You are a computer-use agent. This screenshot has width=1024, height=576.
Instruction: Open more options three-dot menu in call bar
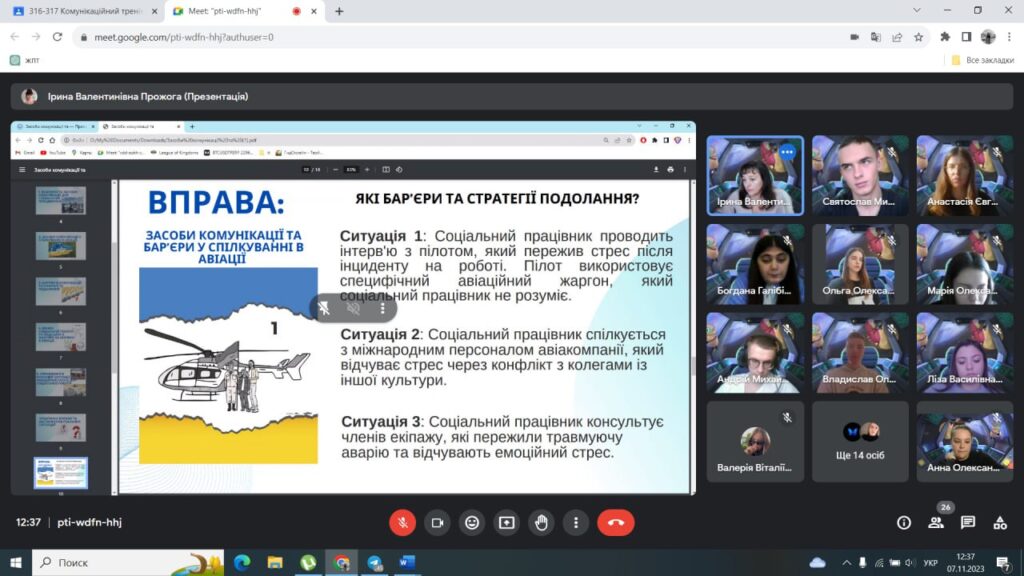[576, 522]
